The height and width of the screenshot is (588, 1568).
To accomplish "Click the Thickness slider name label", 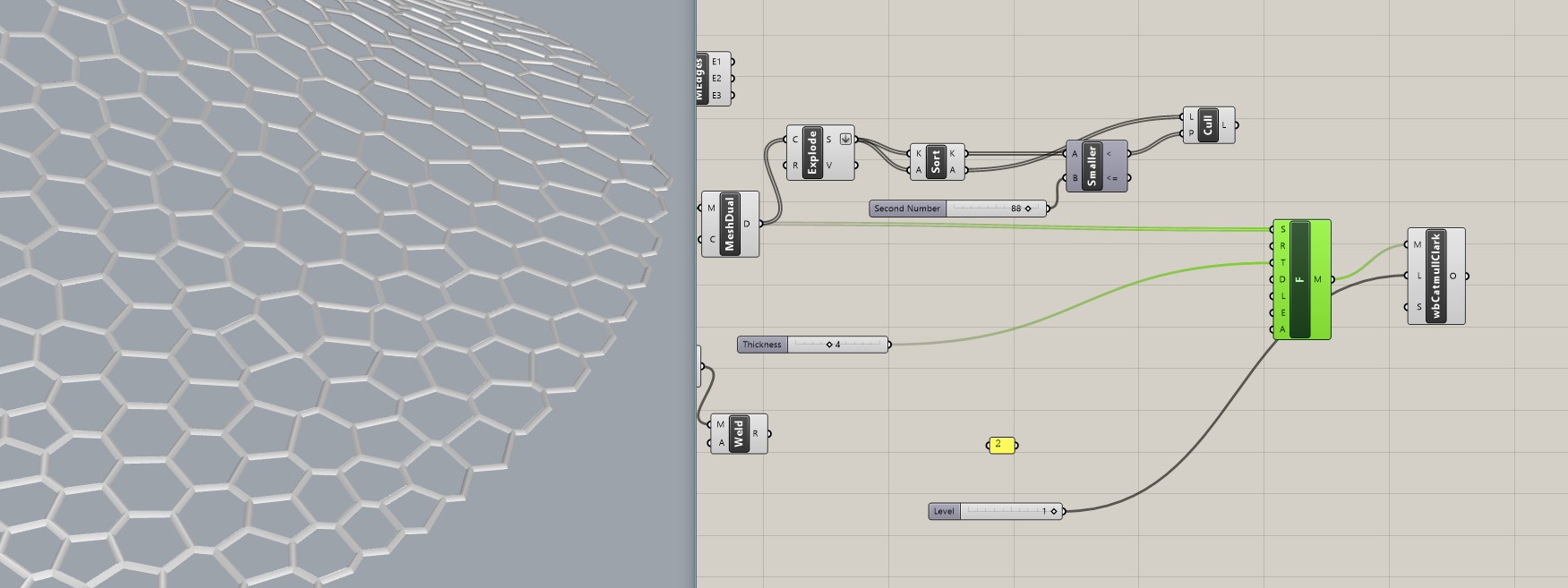I will tap(762, 345).
